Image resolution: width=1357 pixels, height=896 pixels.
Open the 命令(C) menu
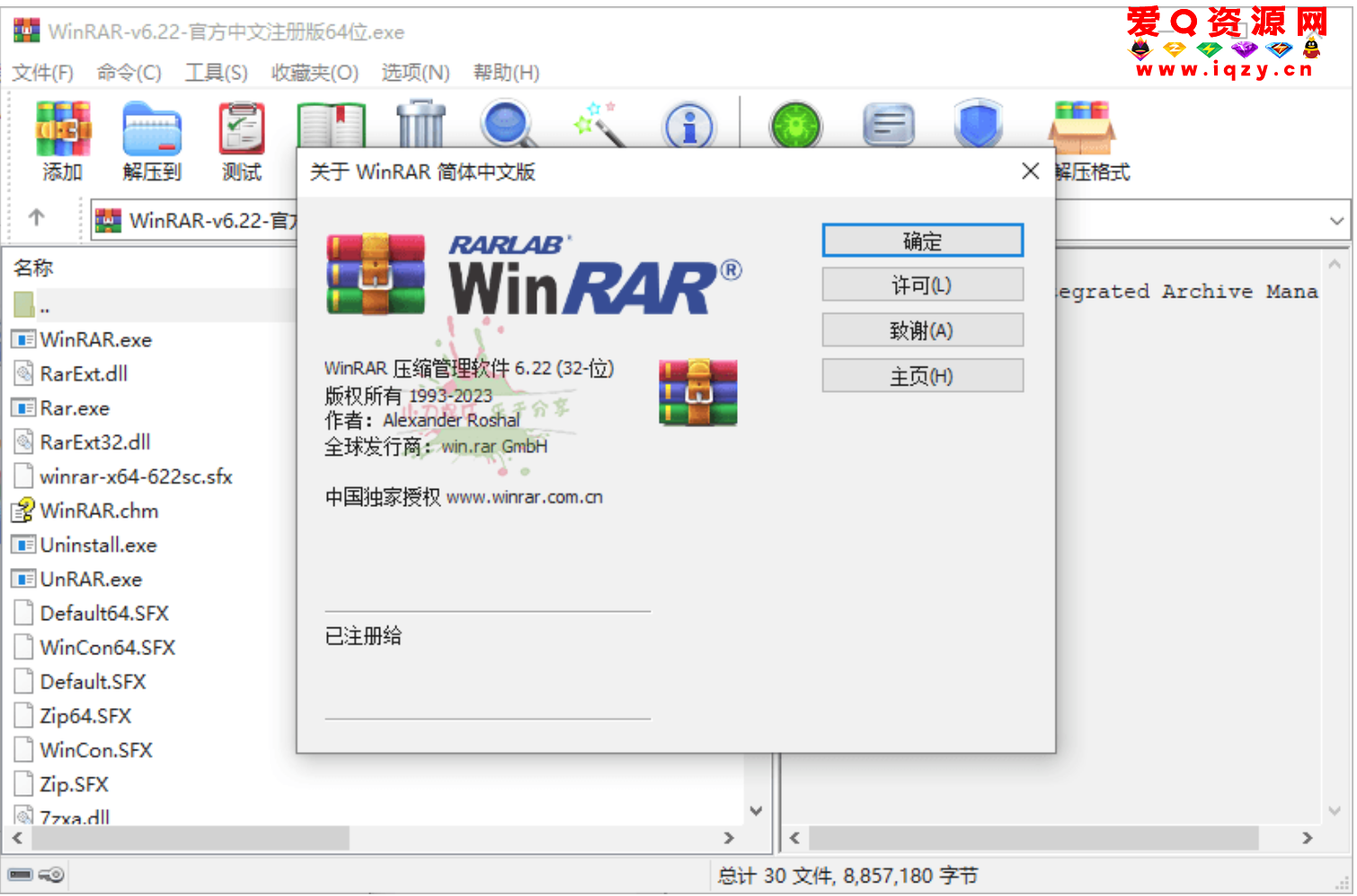[129, 72]
